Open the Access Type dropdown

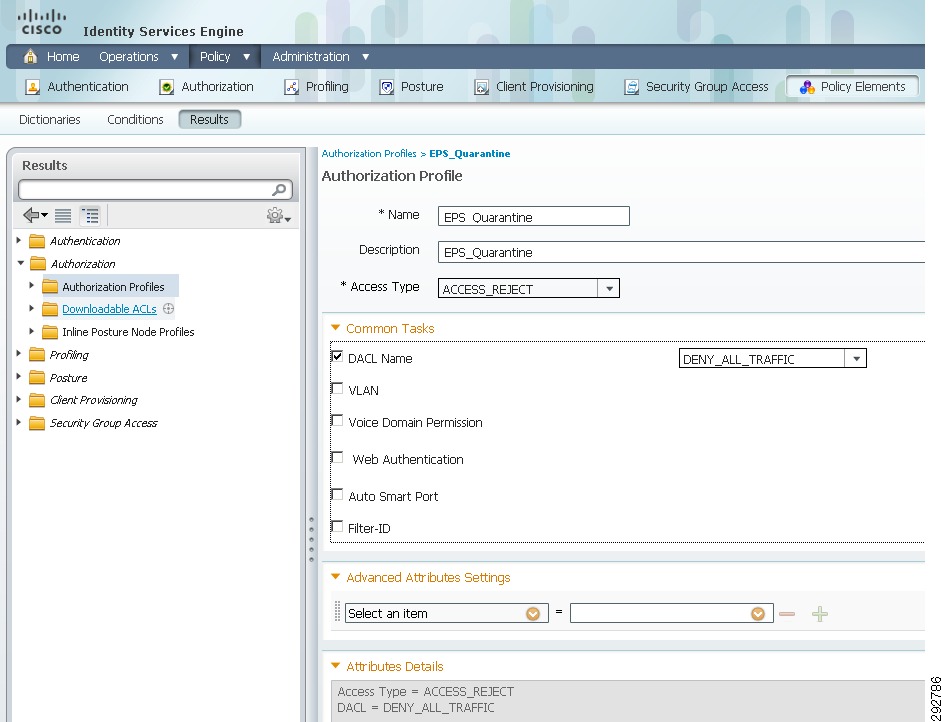[x=609, y=289]
